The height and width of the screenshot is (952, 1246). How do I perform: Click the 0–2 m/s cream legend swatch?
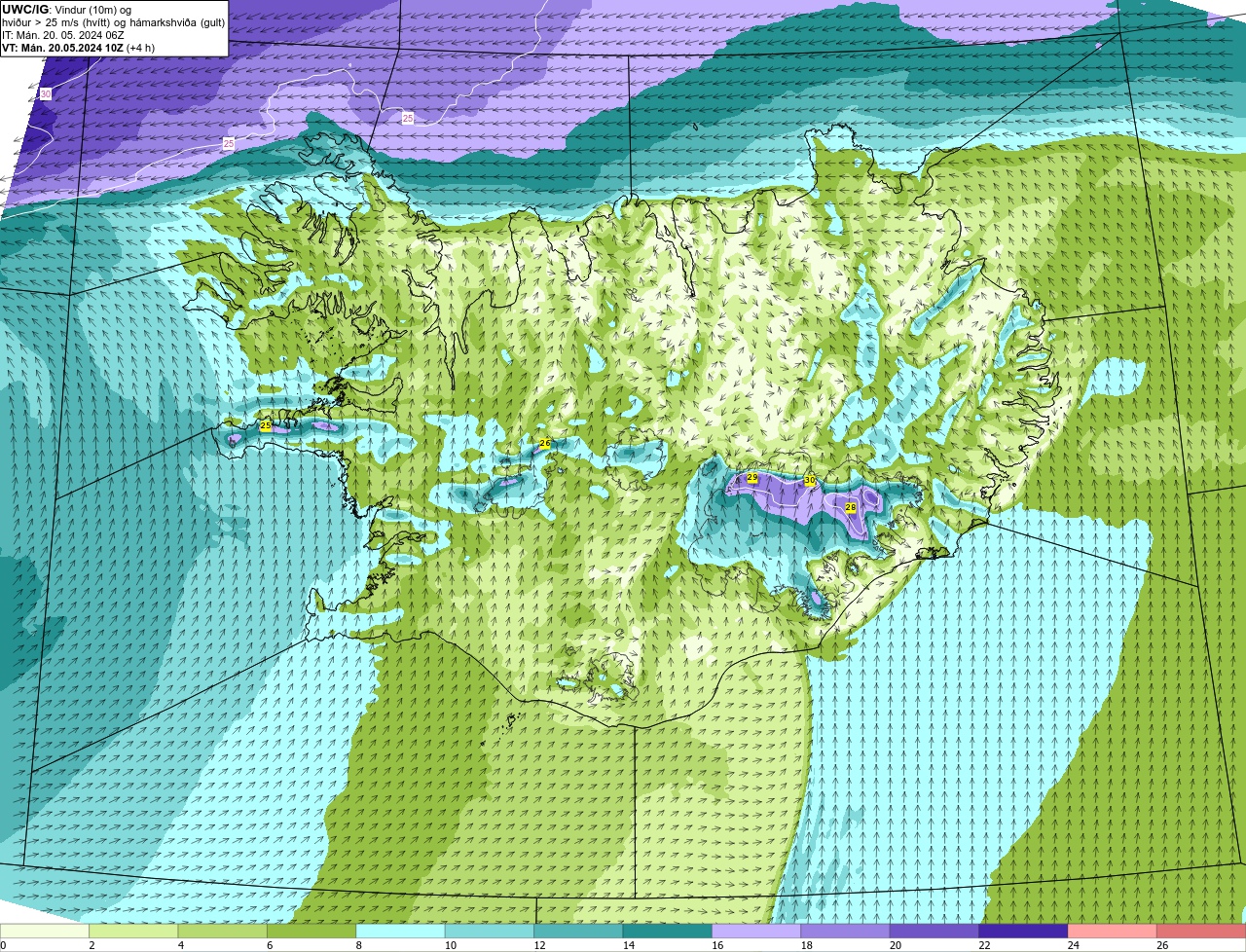tap(45, 931)
